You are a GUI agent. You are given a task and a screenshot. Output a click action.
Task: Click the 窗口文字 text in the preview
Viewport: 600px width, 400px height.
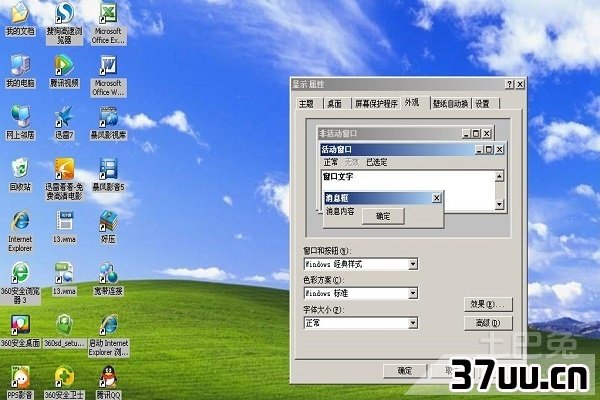pos(338,177)
